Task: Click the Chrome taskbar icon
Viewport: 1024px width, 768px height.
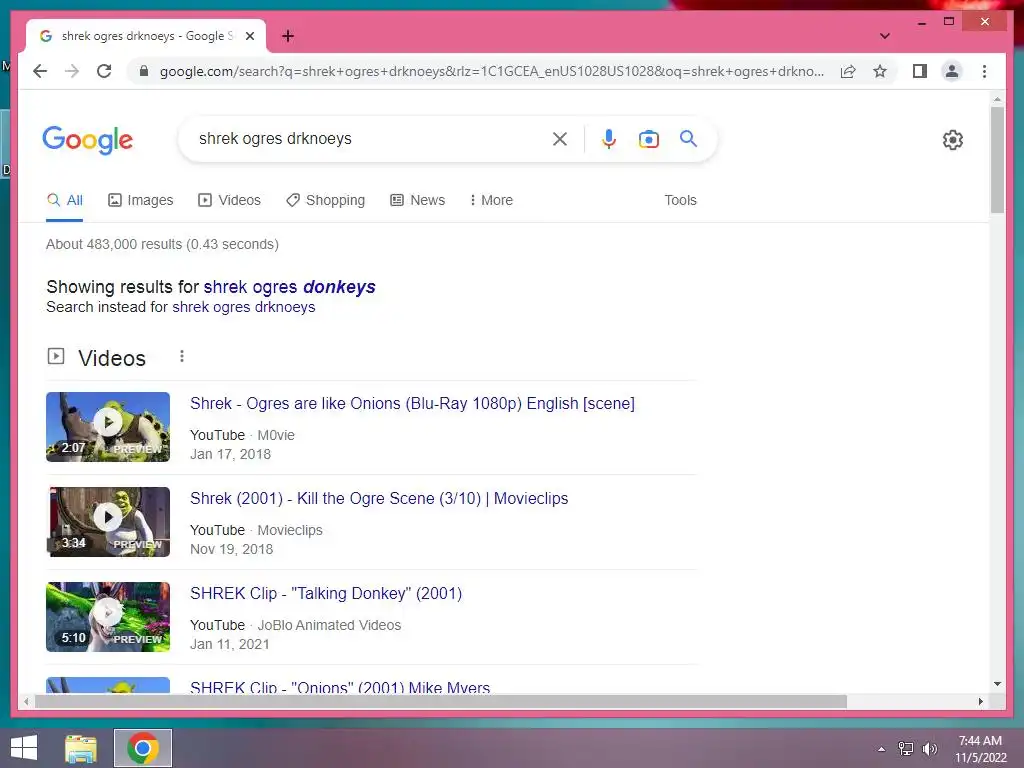Action: (x=143, y=748)
